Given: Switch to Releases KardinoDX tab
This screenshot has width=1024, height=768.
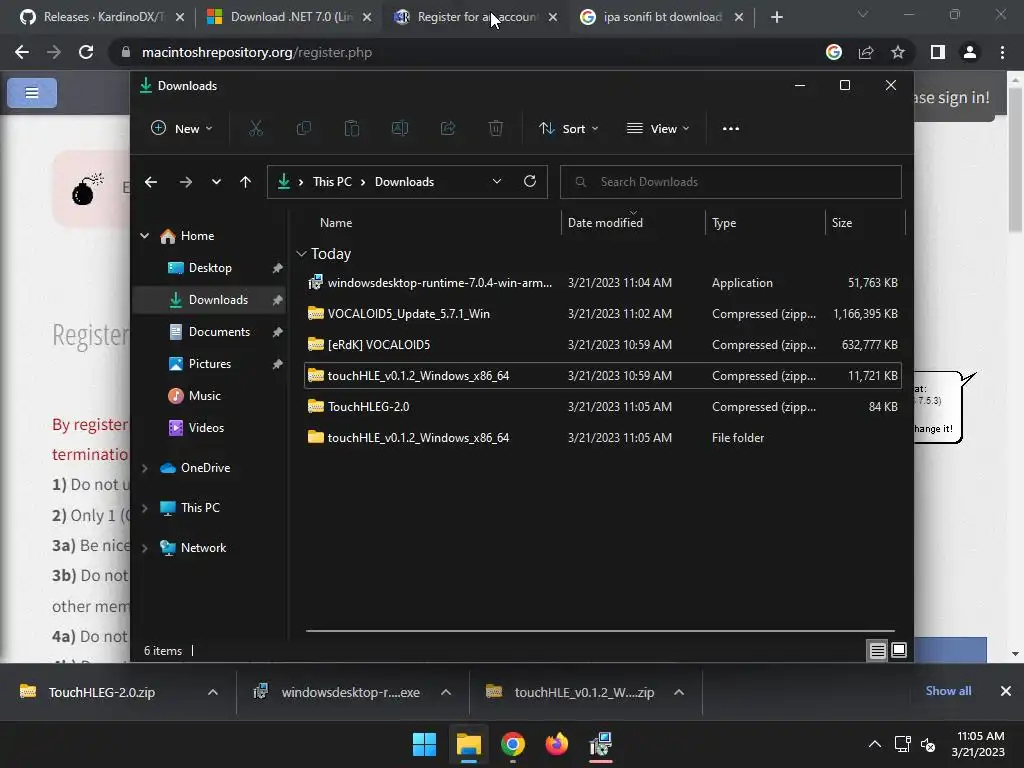Looking at the screenshot, I should click(102, 17).
